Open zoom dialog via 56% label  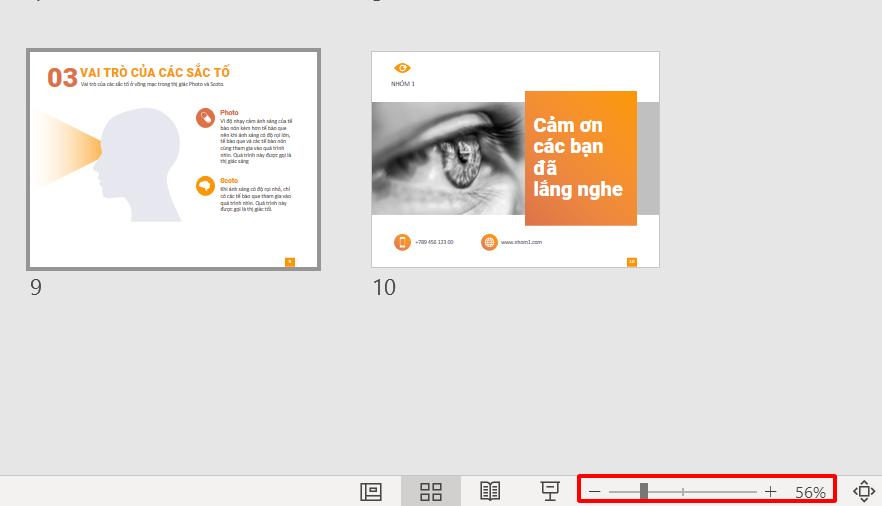pyautogui.click(x=811, y=493)
